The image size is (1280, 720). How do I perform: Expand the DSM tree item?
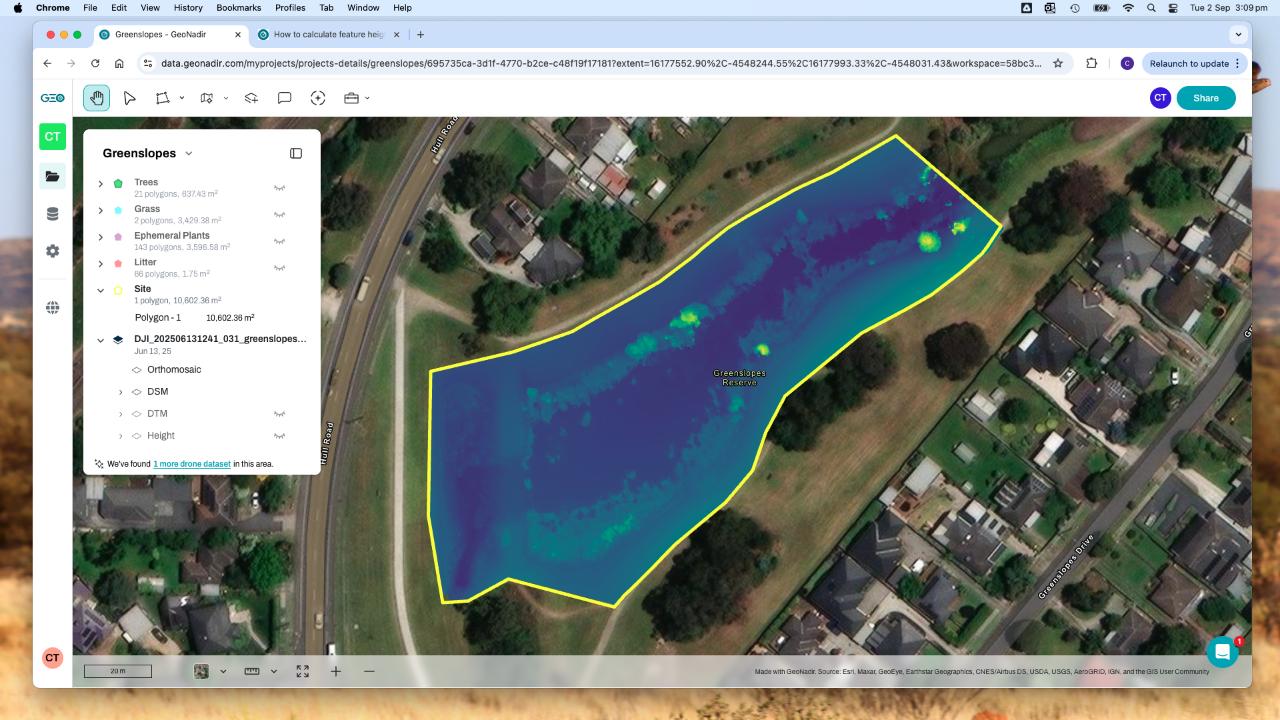[x=121, y=391]
